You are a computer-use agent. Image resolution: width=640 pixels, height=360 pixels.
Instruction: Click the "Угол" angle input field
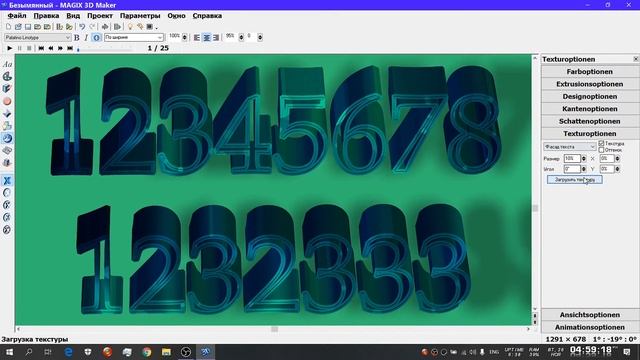point(572,169)
